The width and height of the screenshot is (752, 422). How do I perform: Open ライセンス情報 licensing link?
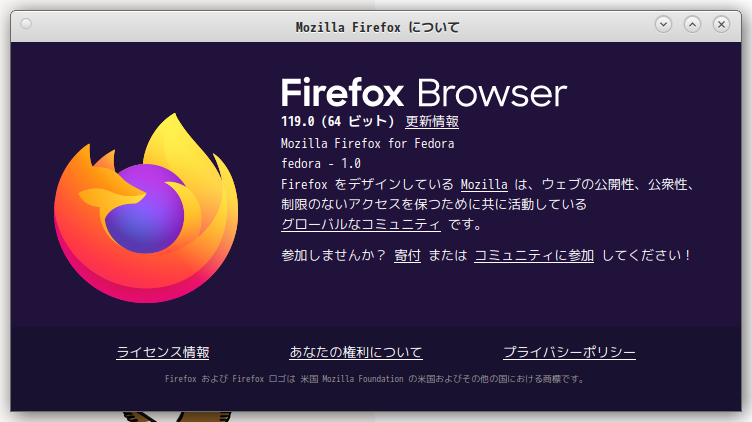[163, 352]
